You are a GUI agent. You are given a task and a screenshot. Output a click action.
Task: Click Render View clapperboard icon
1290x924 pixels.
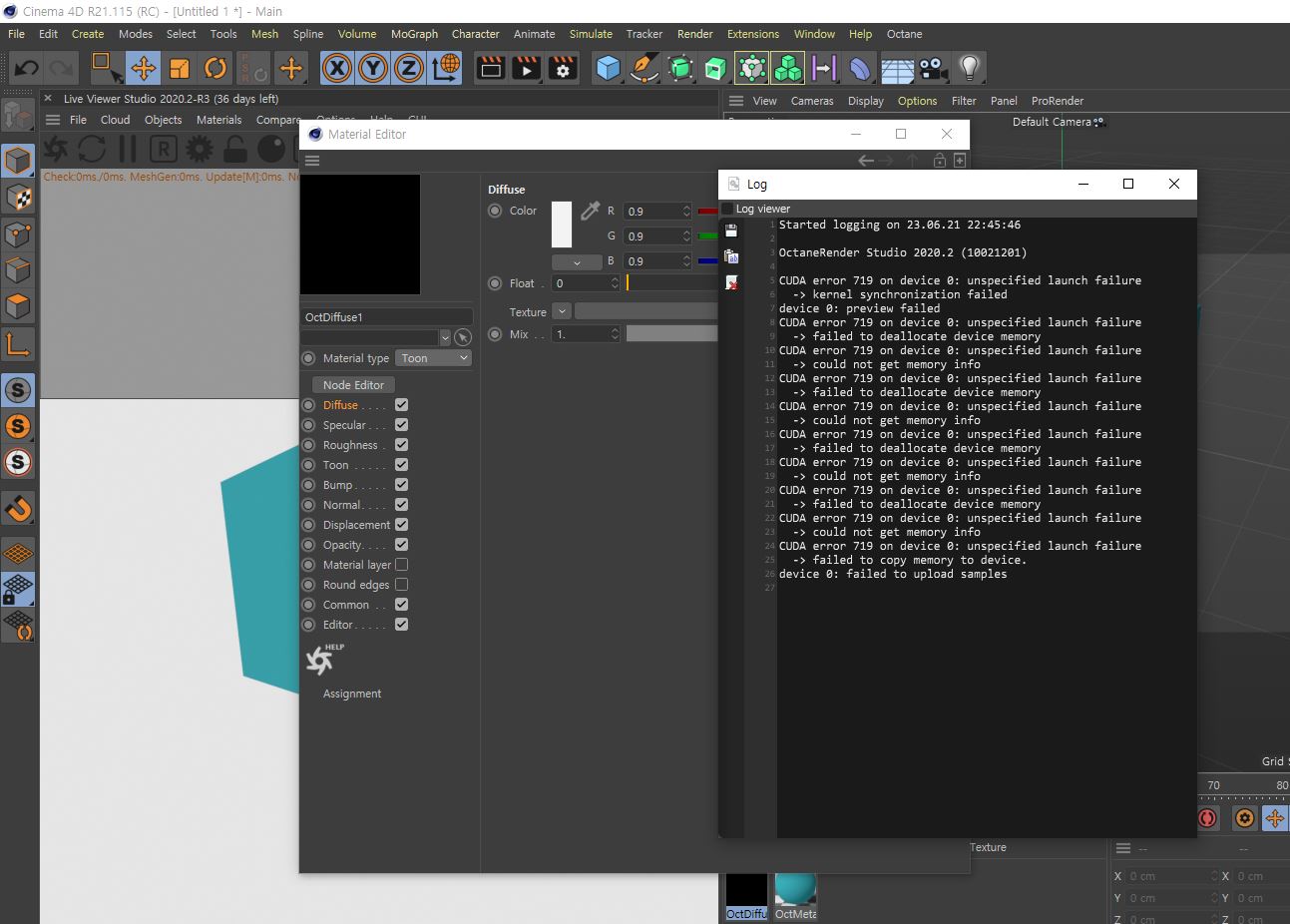pyautogui.click(x=491, y=68)
